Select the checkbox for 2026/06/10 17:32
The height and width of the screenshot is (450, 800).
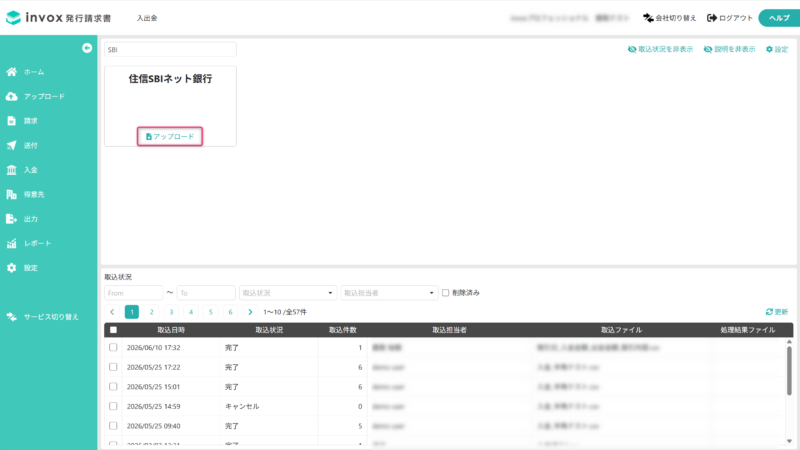click(x=113, y=347)
